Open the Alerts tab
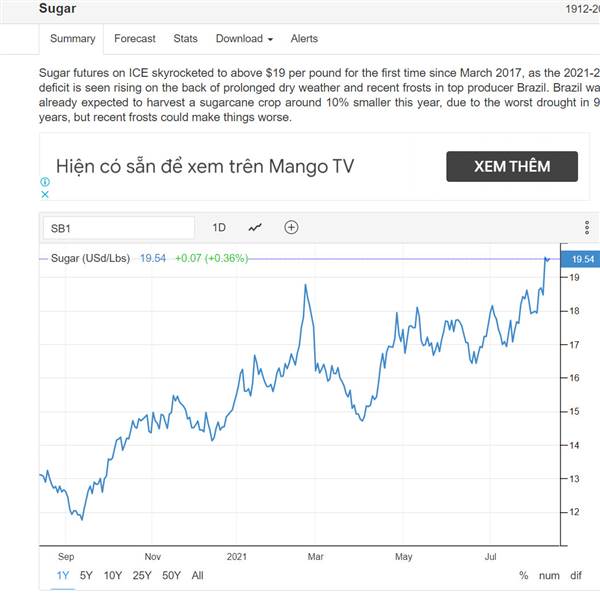 (304, 39)
